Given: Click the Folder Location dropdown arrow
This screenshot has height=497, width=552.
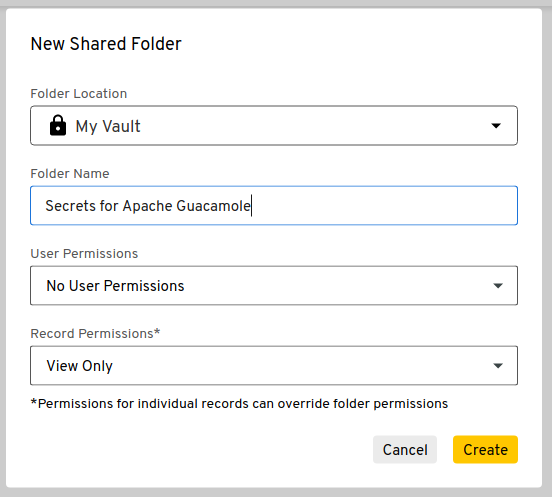Looking at the screenshot, I should coord(496,126).
